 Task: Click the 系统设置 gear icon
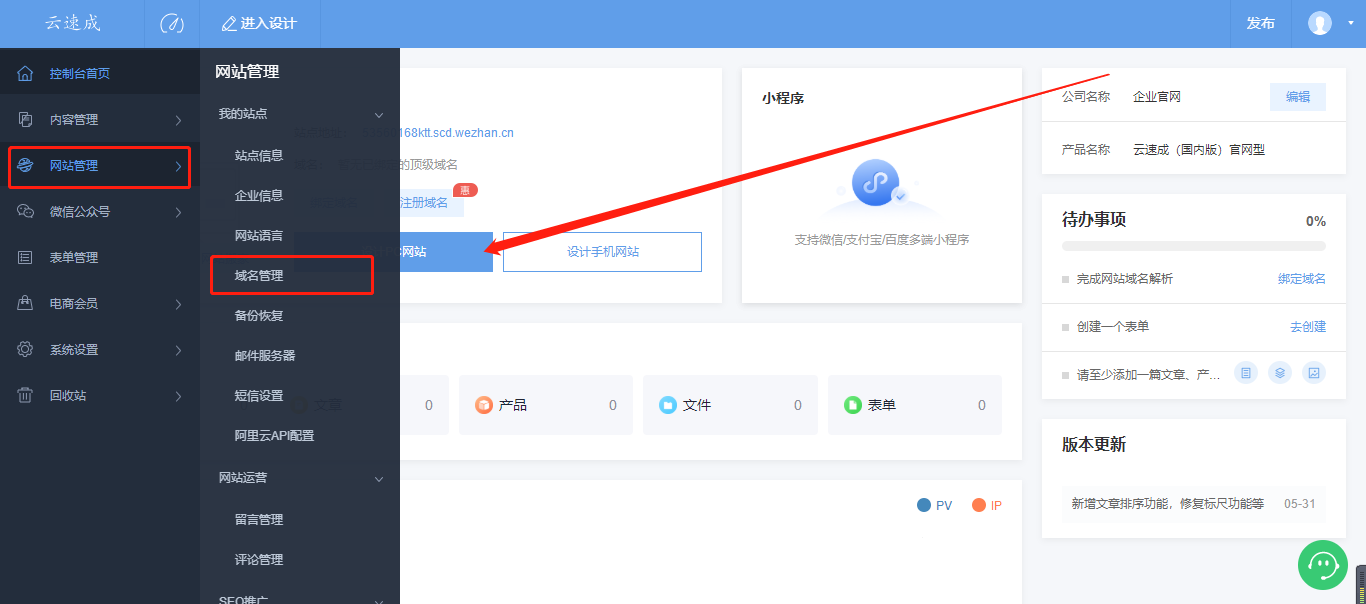click(x=26, y=349)
